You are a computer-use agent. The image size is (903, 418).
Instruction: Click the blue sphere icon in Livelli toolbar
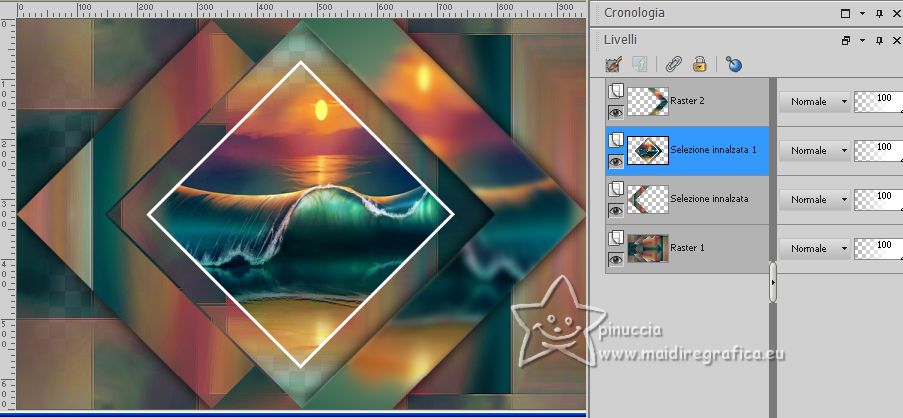(733, 64)
